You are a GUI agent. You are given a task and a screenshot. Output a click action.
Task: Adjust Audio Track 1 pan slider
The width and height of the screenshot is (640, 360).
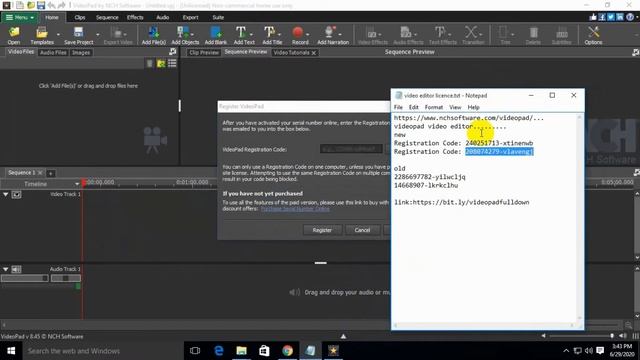(66, 278)
